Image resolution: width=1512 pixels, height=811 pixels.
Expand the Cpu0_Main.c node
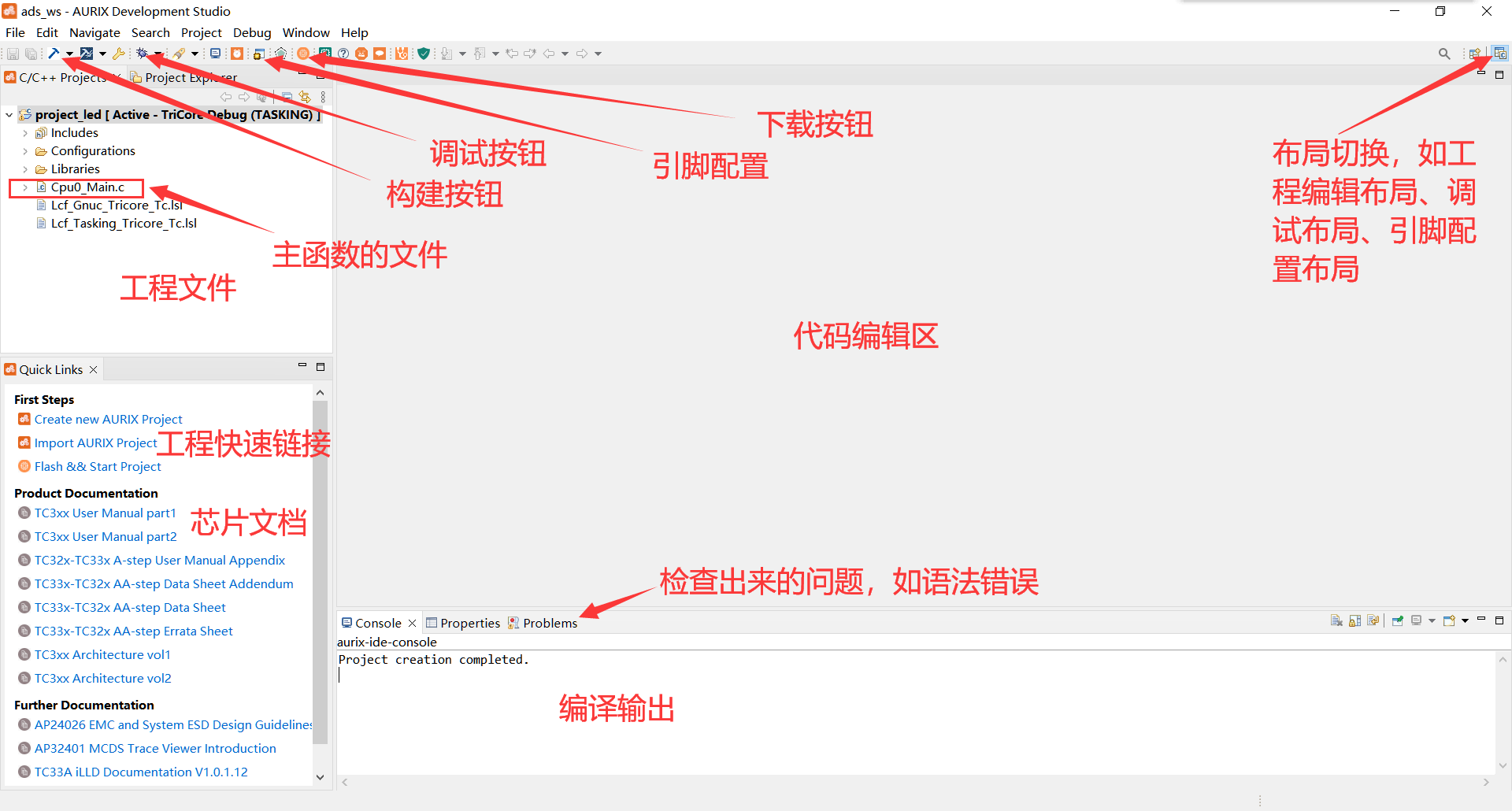point(25,187)
